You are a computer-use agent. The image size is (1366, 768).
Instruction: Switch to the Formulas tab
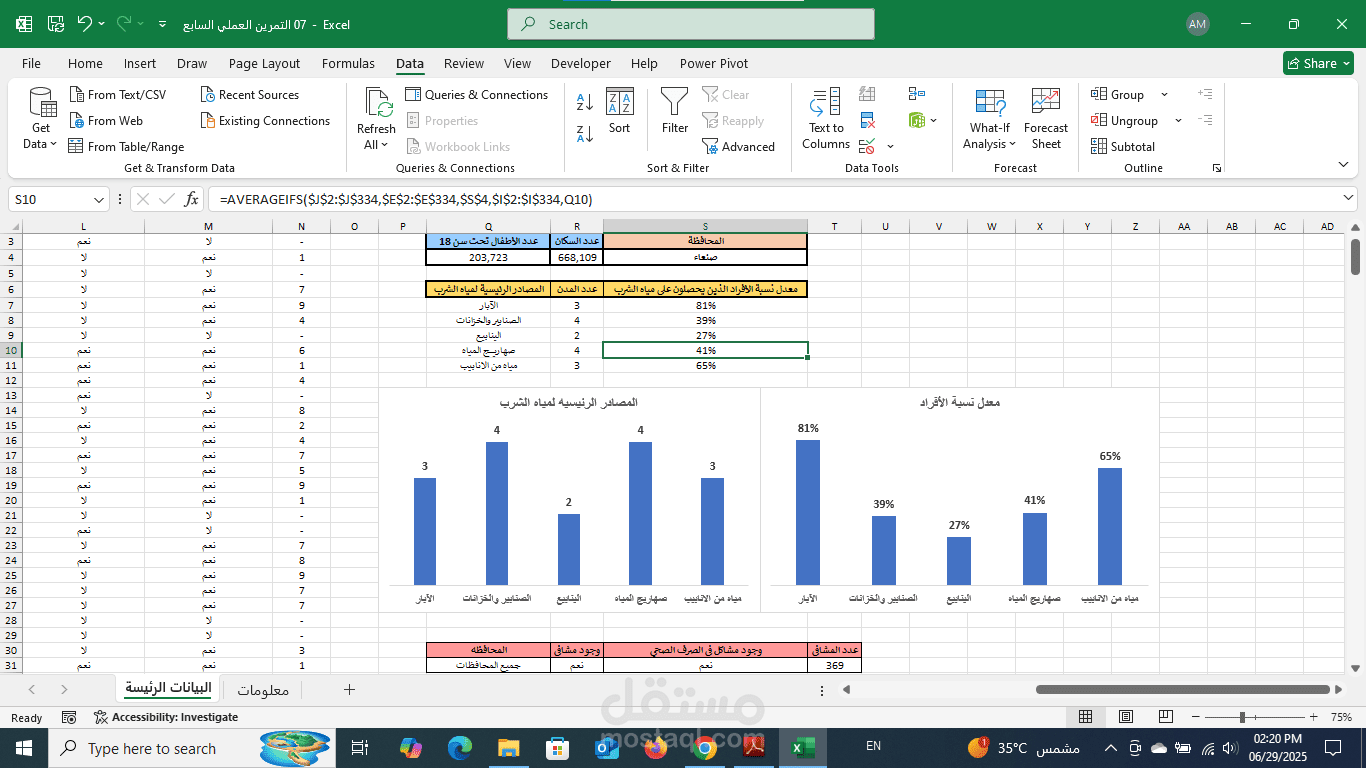tap(348, 63)
